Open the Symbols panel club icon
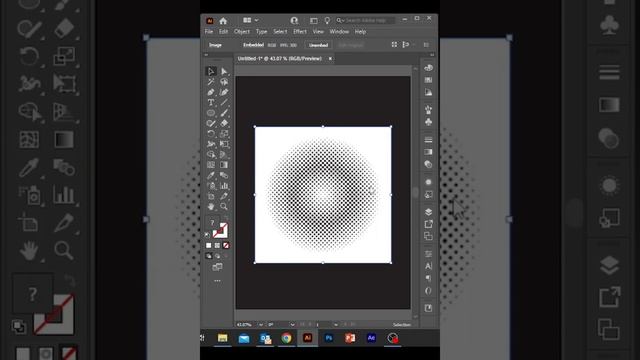640x360 pixels. click(x=428, y=122)
